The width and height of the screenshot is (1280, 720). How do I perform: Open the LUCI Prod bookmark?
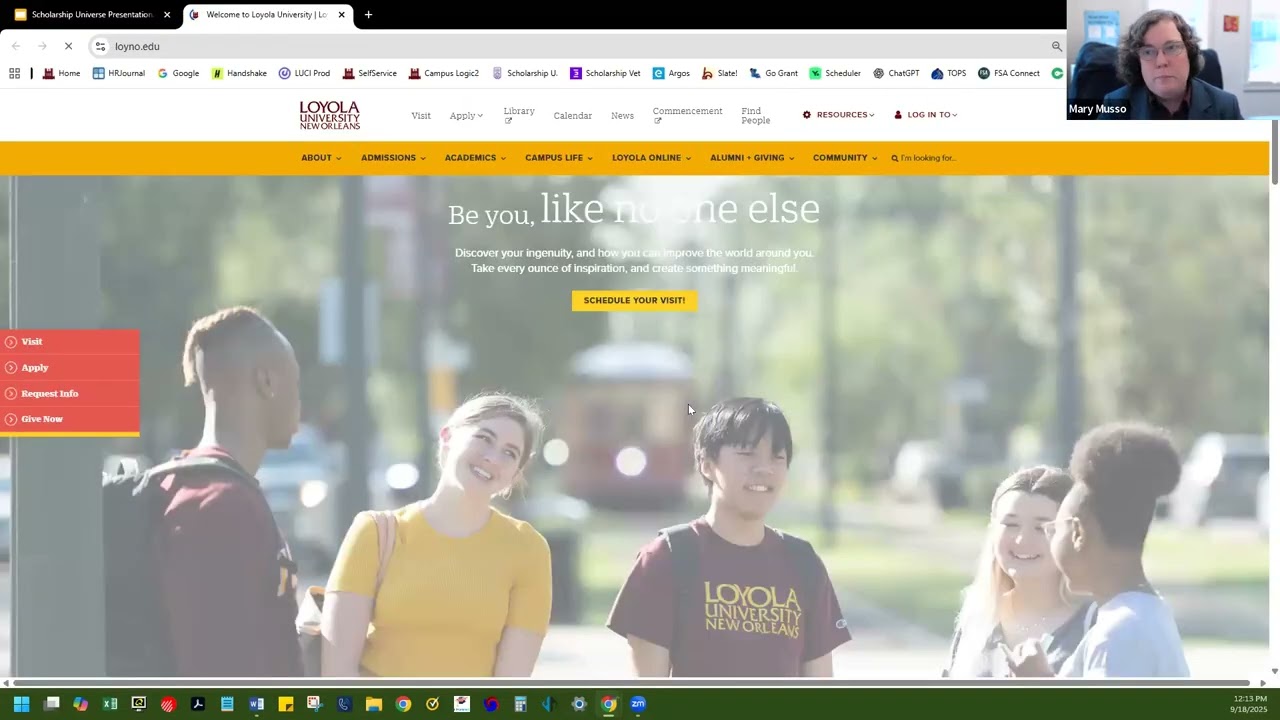click(x=304, y=73)
